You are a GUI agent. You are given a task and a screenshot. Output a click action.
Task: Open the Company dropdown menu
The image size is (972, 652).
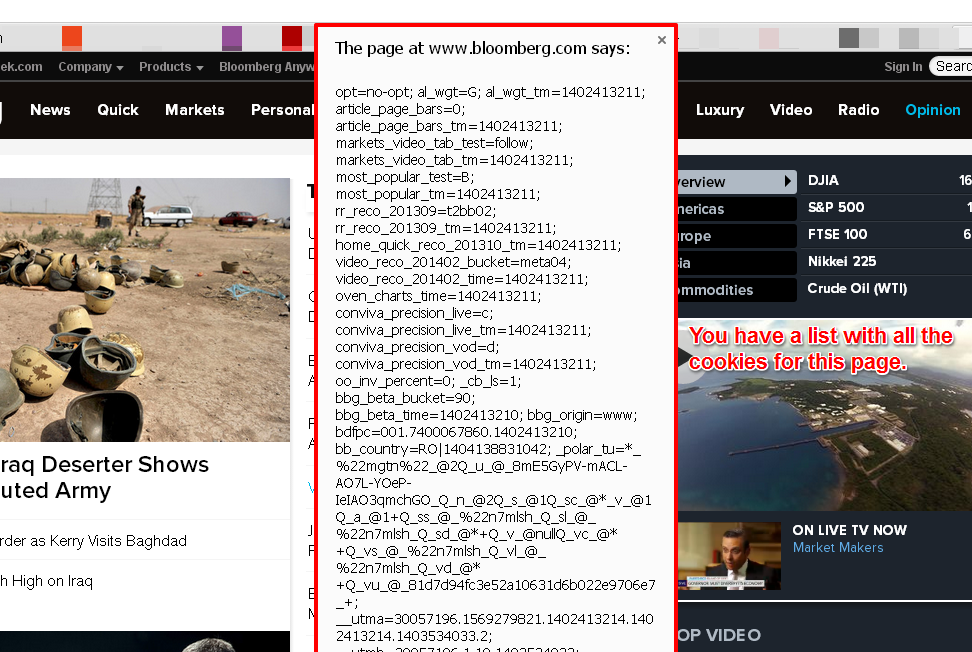pyautogui.click(x=91, y=67)
